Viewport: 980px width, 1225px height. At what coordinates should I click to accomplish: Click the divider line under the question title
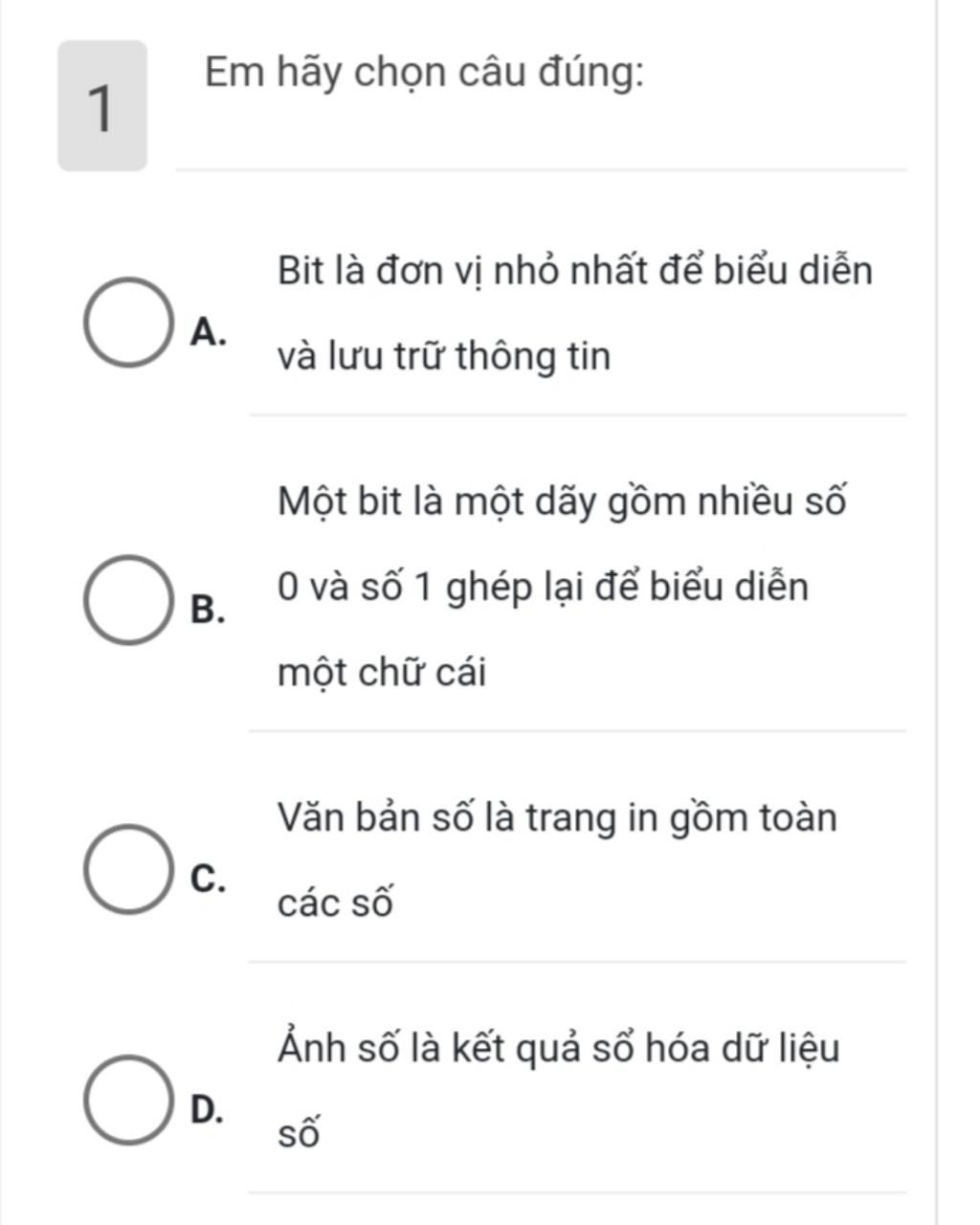(541, 170)
